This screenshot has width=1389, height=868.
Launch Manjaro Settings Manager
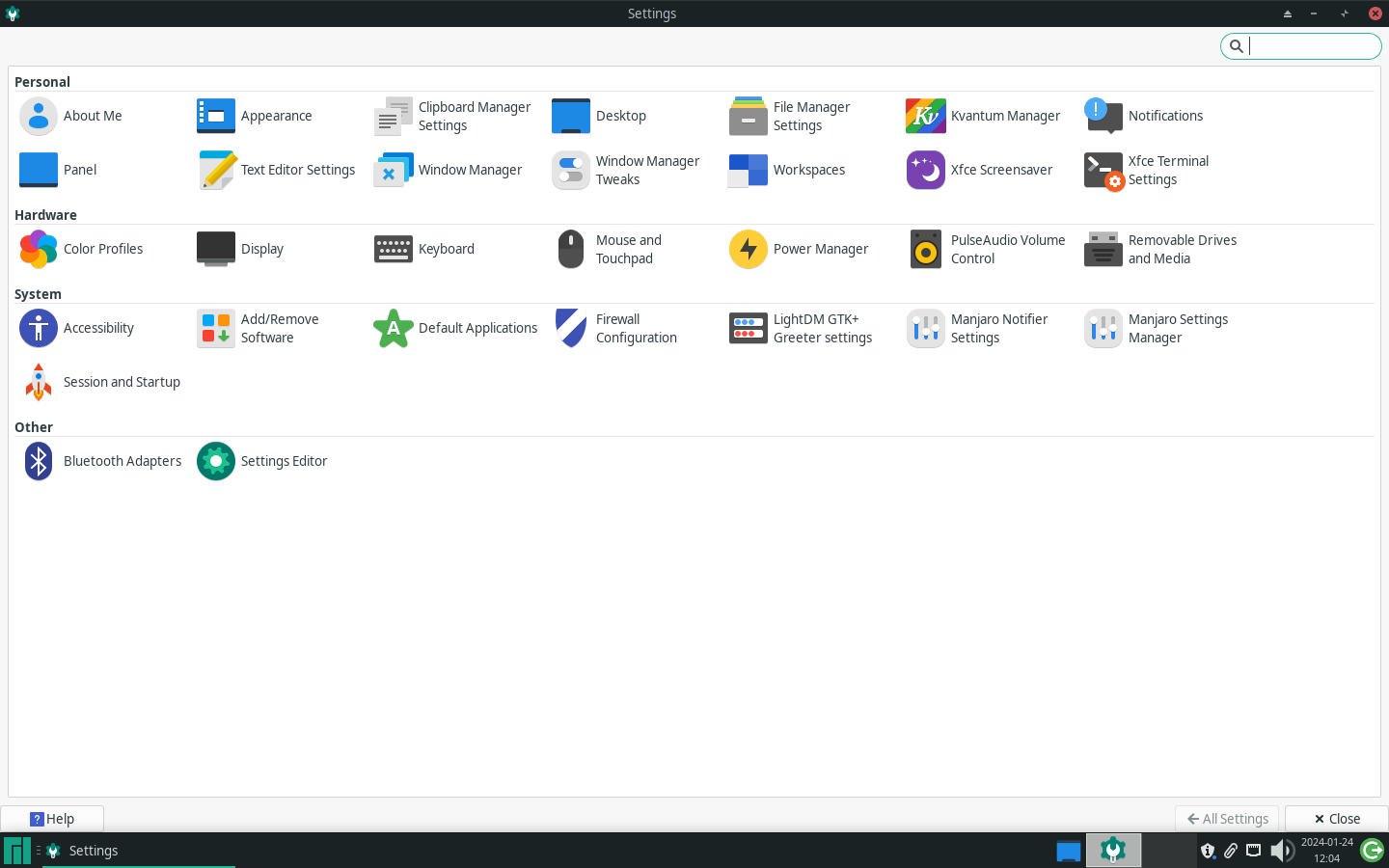pyautogui.click(x=1177, y=328)
